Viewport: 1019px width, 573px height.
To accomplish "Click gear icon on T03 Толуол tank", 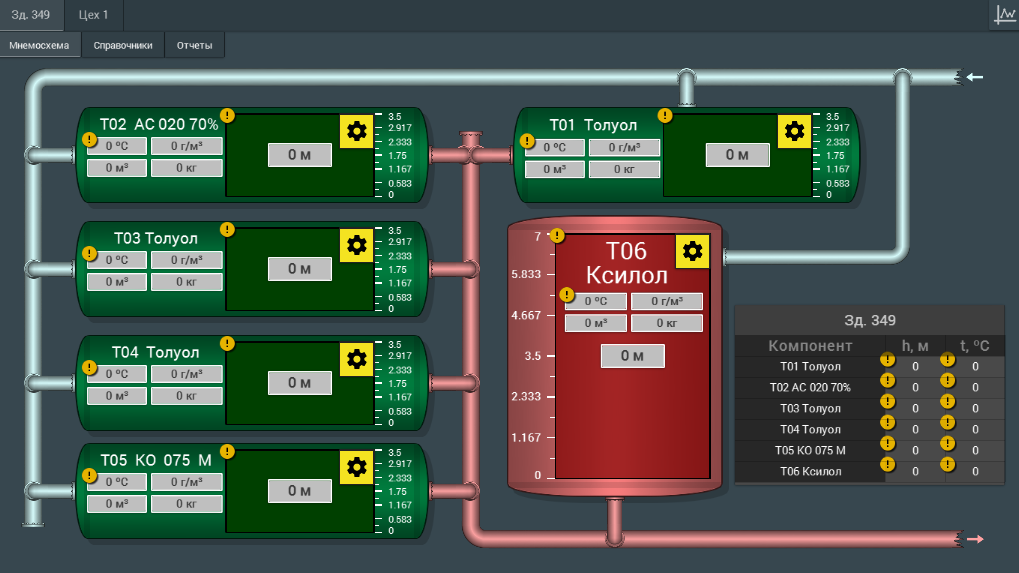I will [x=356, y=246].
